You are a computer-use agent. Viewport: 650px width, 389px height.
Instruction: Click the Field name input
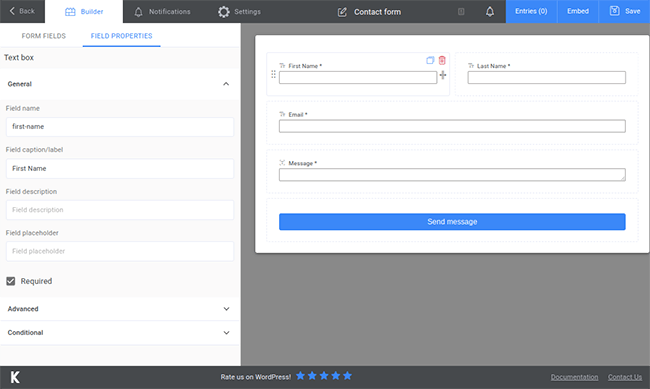pyautogui.click(x=120, y=127)
